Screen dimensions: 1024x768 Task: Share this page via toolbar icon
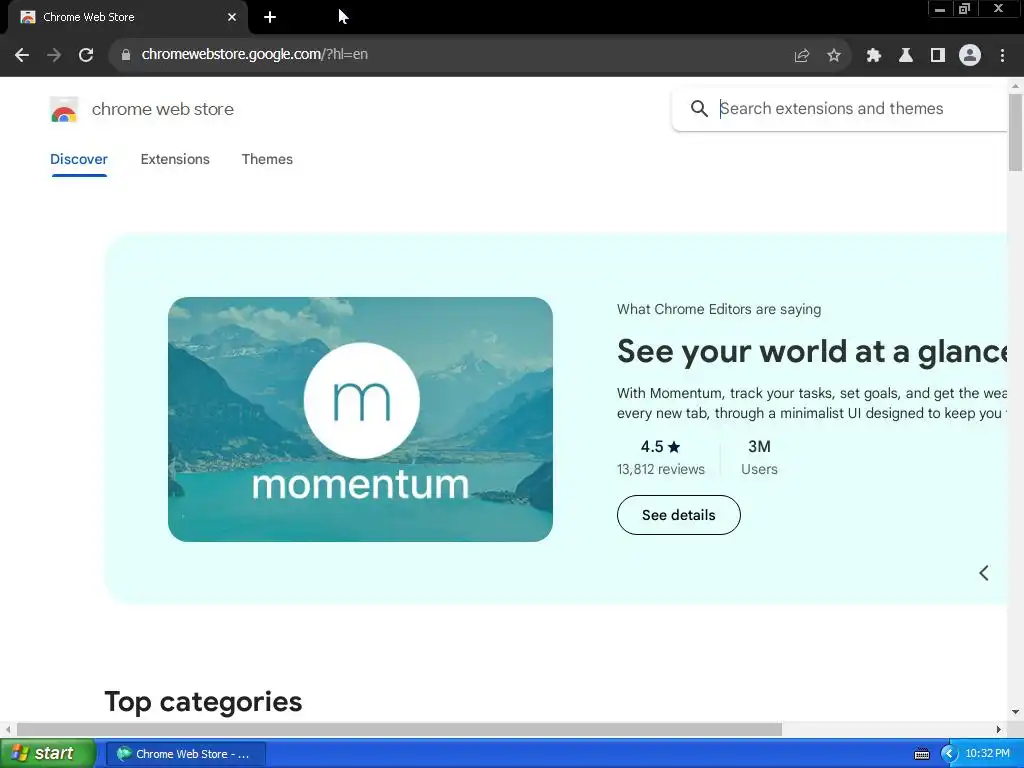click(x=802, y=56)
